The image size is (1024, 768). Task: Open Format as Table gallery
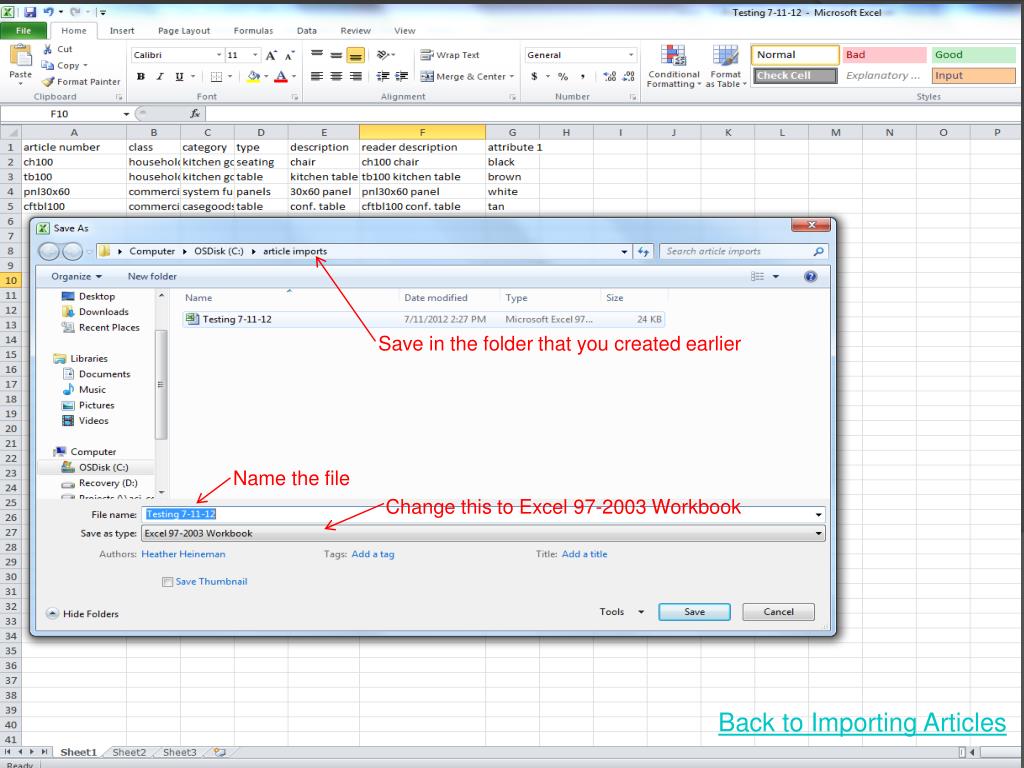pos(726,66)
